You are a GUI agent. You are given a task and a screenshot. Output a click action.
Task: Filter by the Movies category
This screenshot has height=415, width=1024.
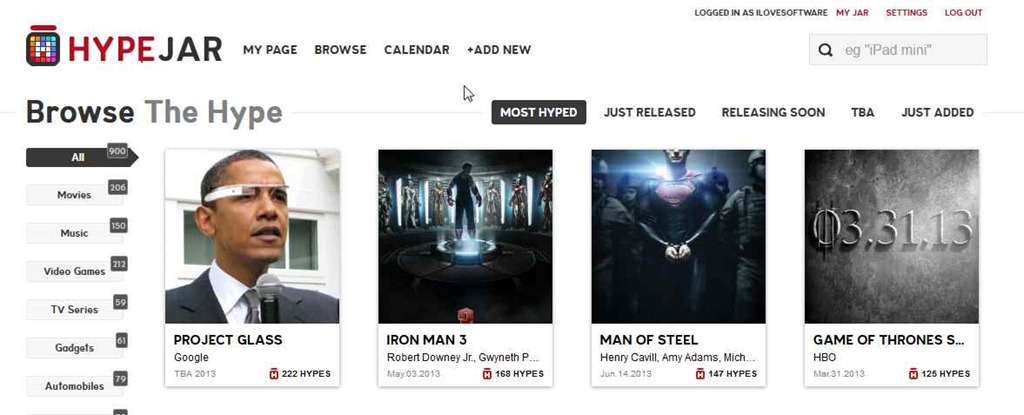click(x=74, y=195)
